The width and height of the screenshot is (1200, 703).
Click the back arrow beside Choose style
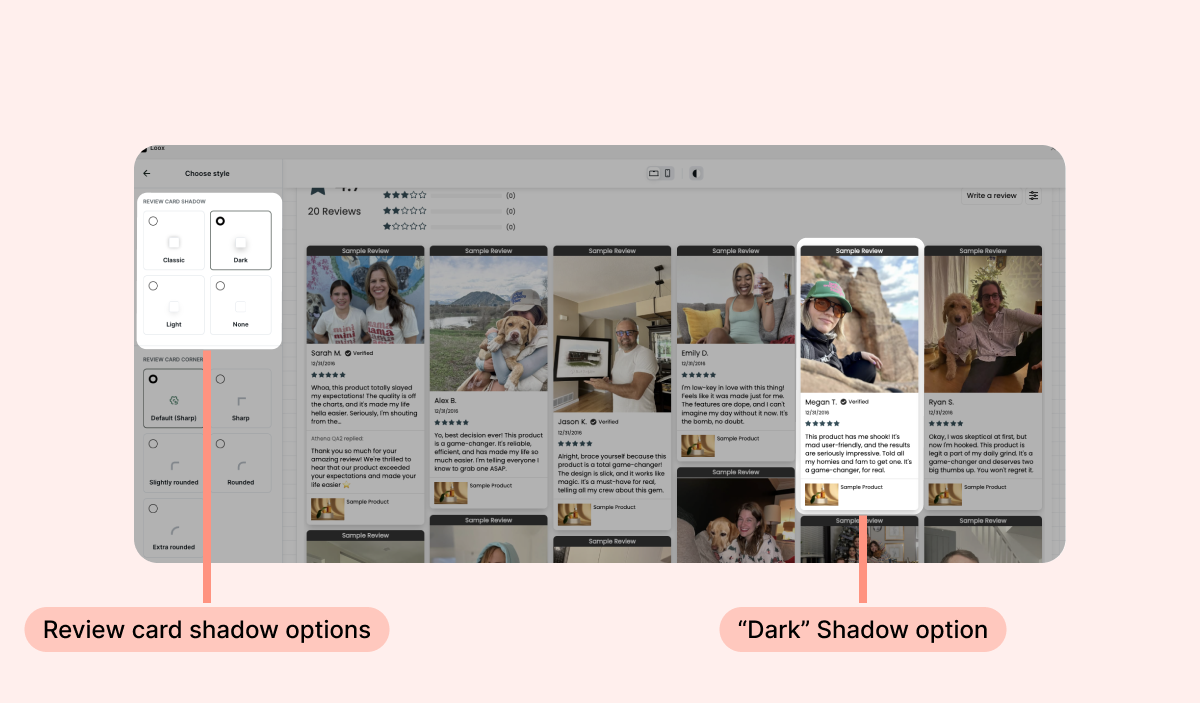[x=147, y=173]
